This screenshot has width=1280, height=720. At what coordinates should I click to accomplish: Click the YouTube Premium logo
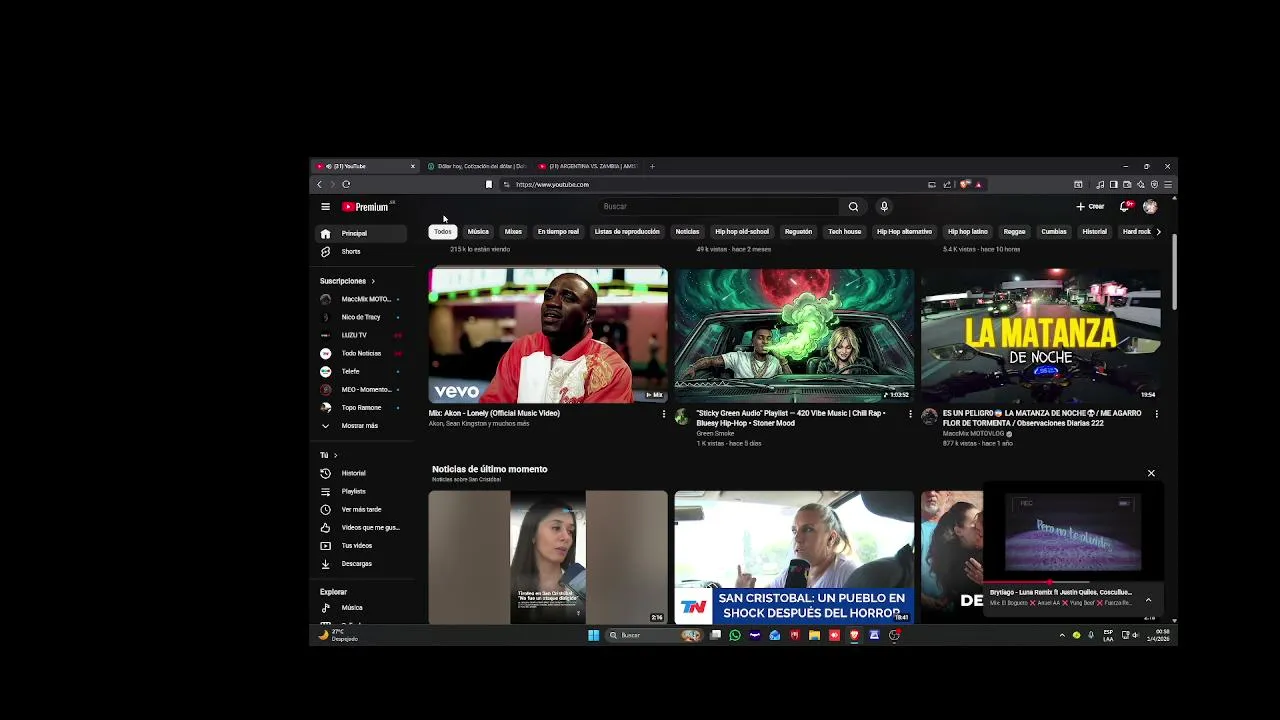(365, 207)
